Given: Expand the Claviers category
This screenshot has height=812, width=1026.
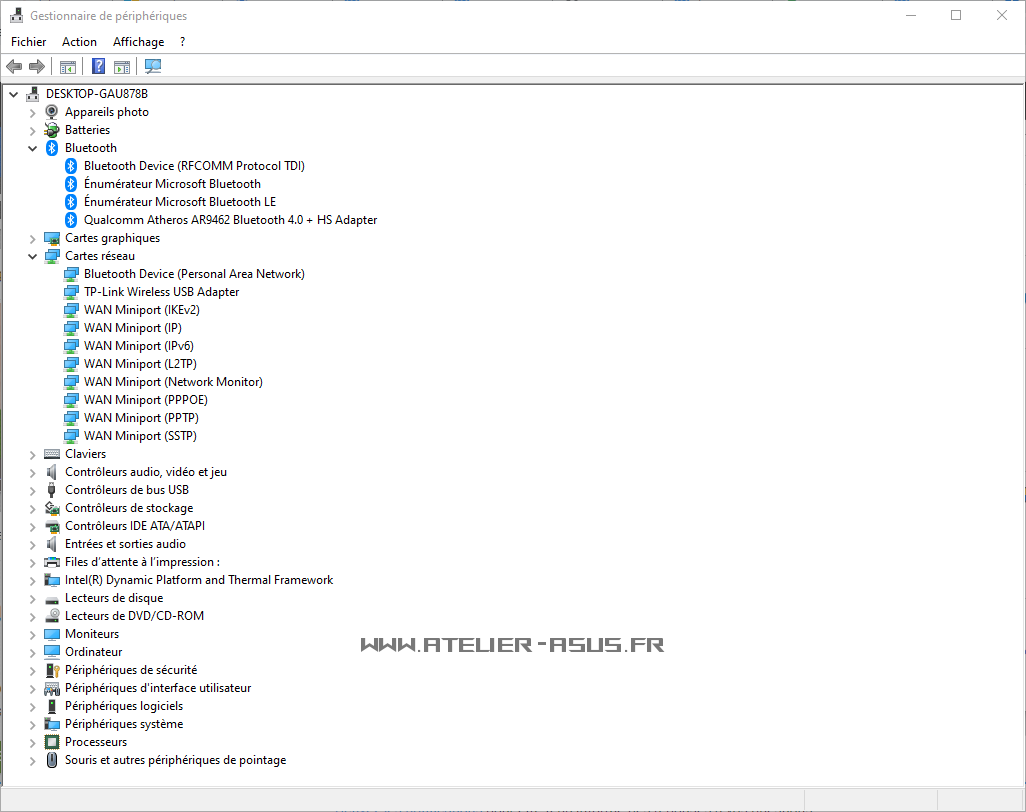Looking at the screenshot, I should pyautogui.click(x=33, y=455).
